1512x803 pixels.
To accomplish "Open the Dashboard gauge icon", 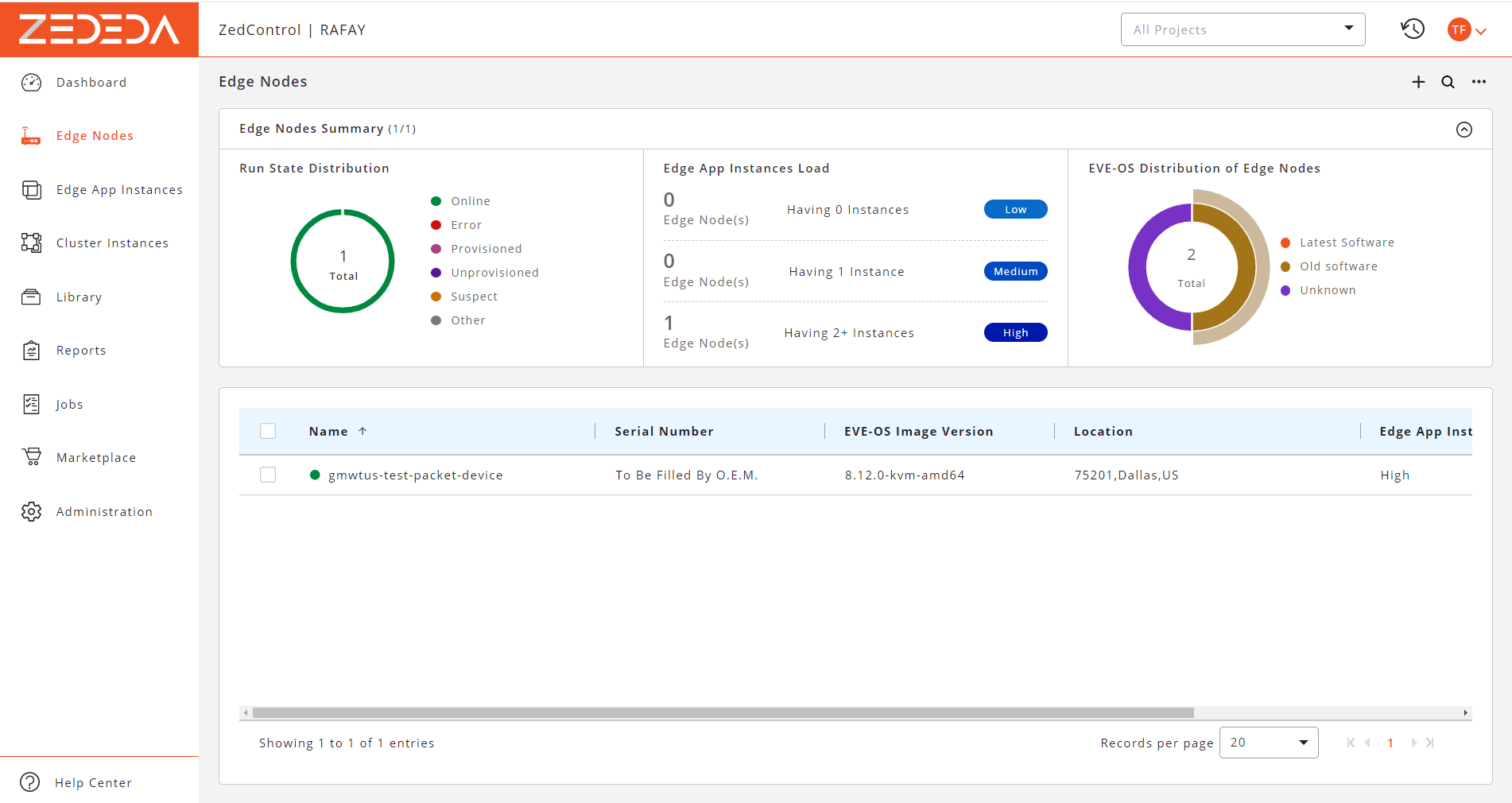I will pos(31,83).
